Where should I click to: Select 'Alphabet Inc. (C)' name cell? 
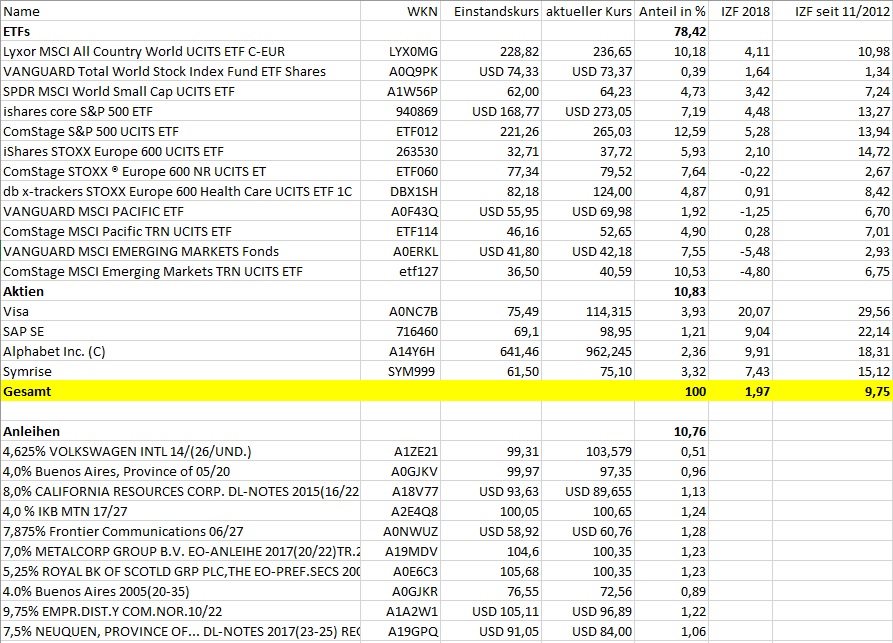click(x=180, y=351)
